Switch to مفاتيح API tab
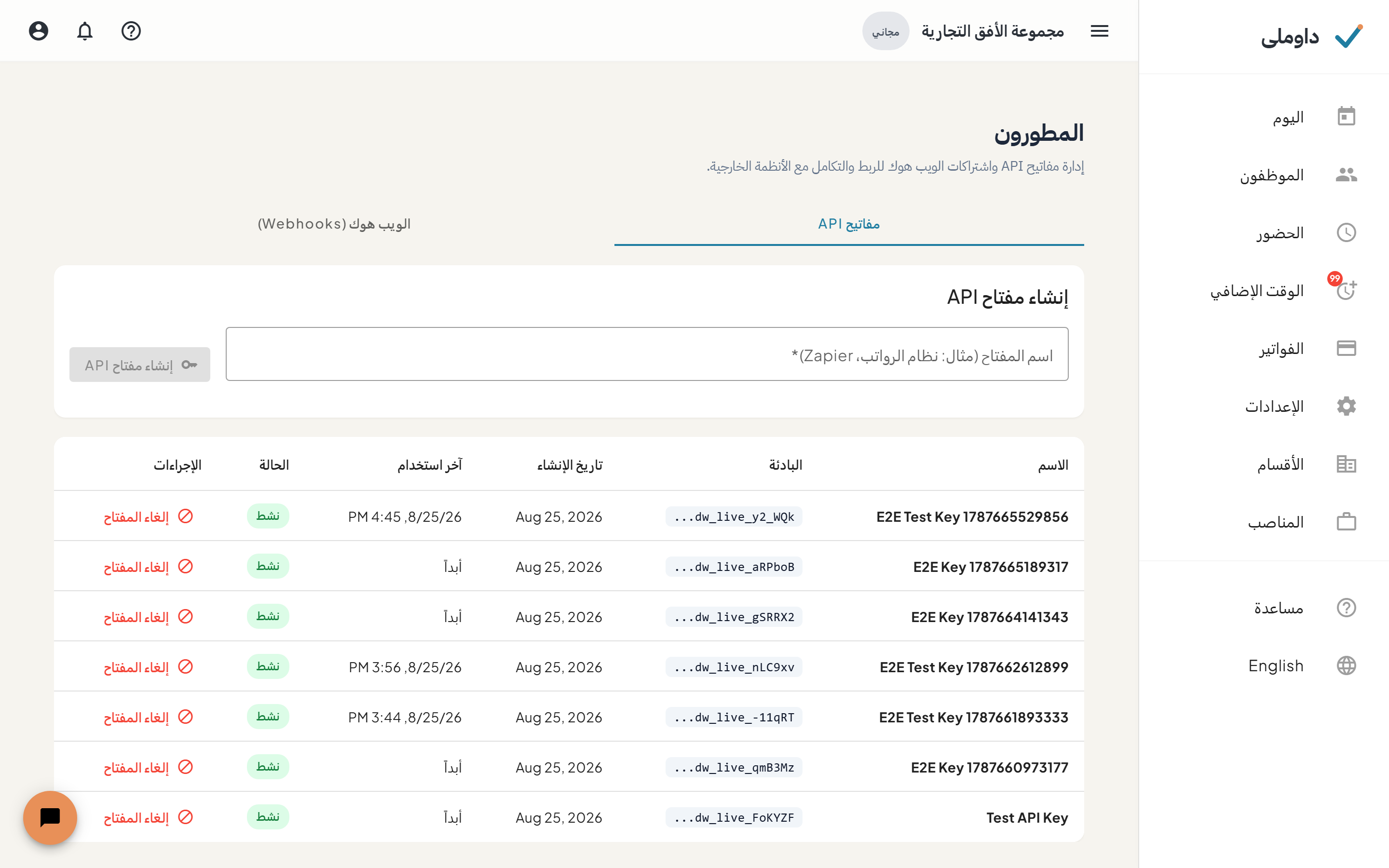 click(849, 224)
